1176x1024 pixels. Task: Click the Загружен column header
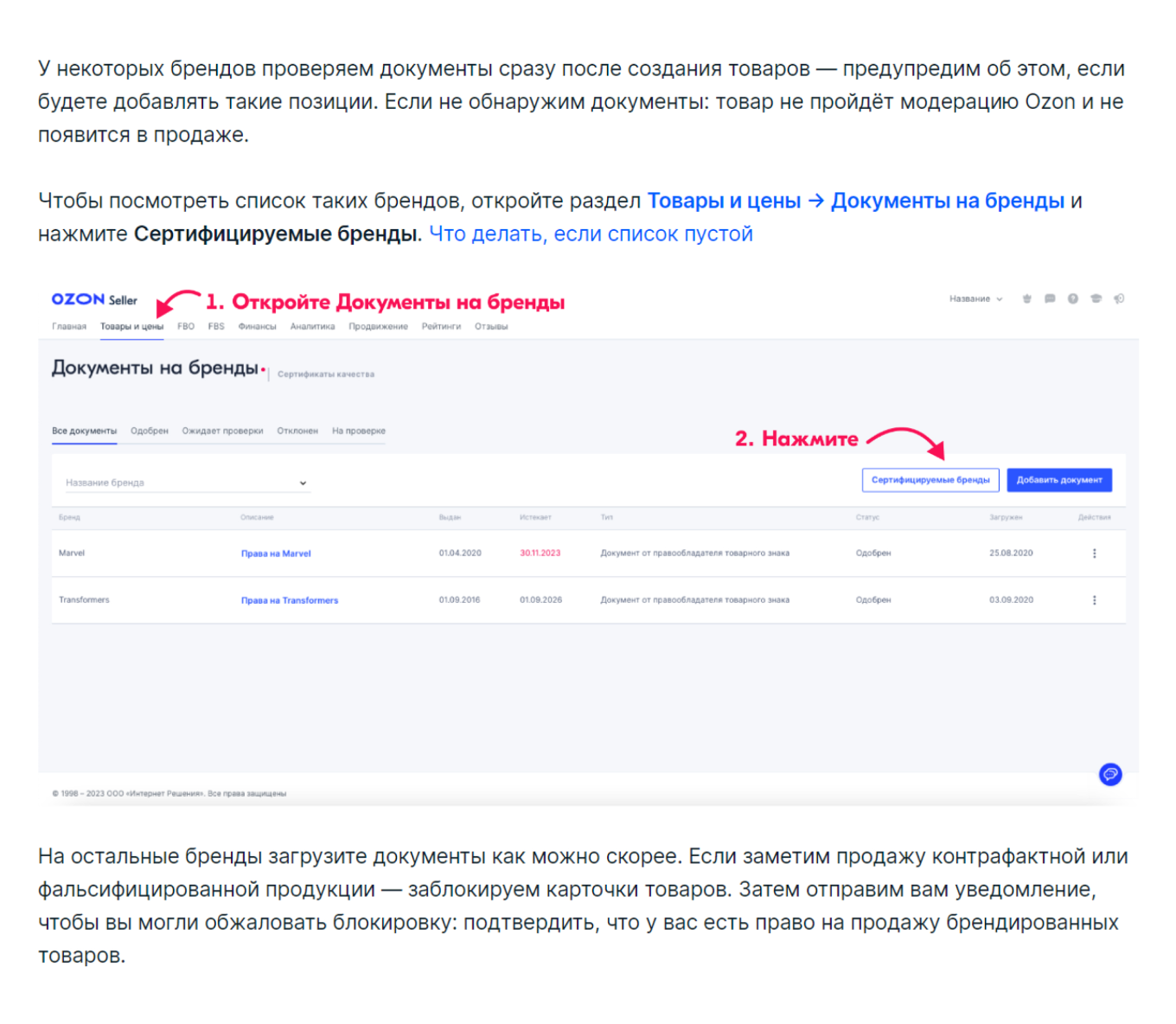click(1006, 517)
